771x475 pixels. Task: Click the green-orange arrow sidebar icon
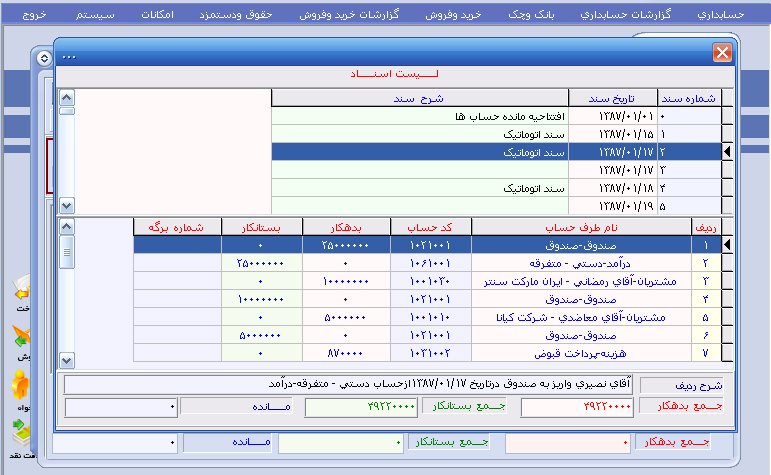[18, 338]
